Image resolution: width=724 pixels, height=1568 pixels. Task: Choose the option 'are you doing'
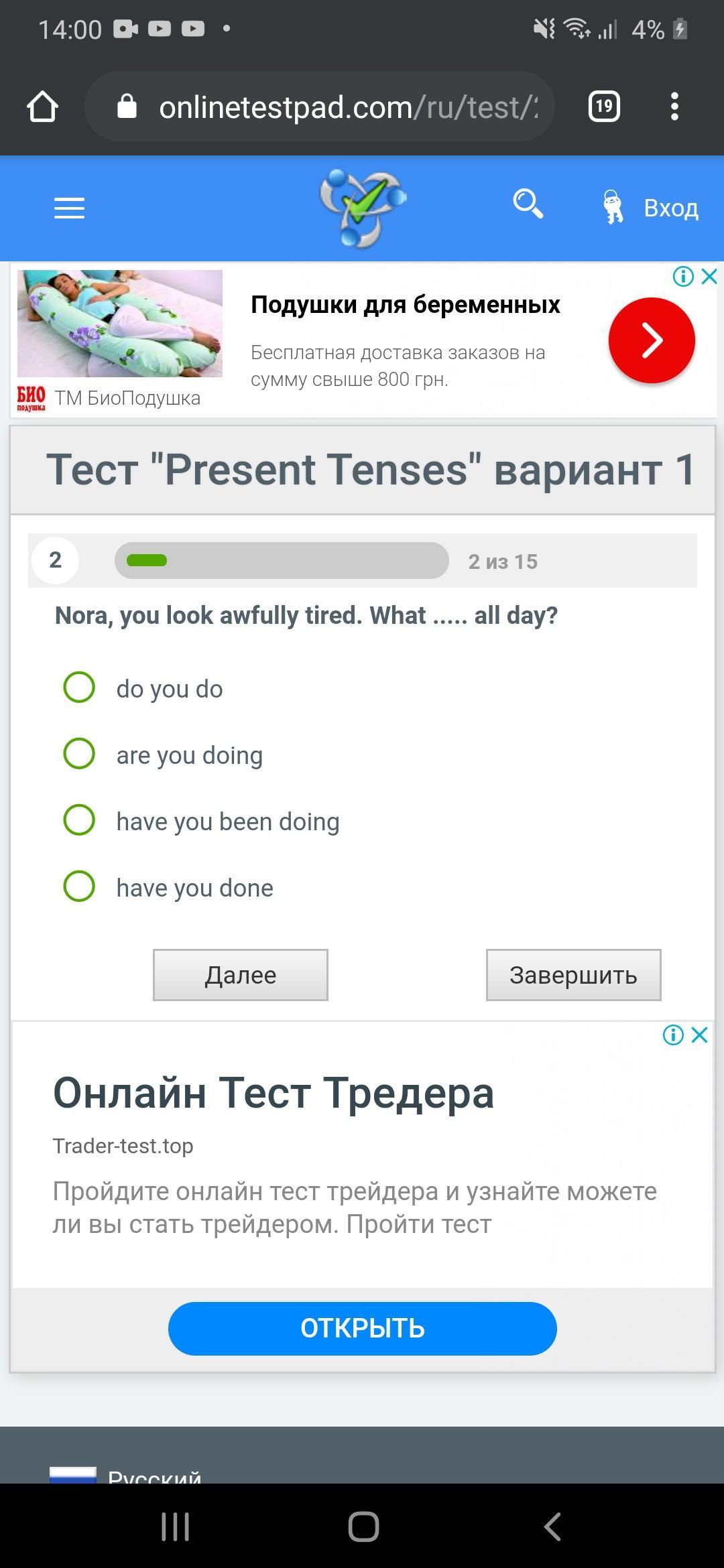(x=163, y=755)
